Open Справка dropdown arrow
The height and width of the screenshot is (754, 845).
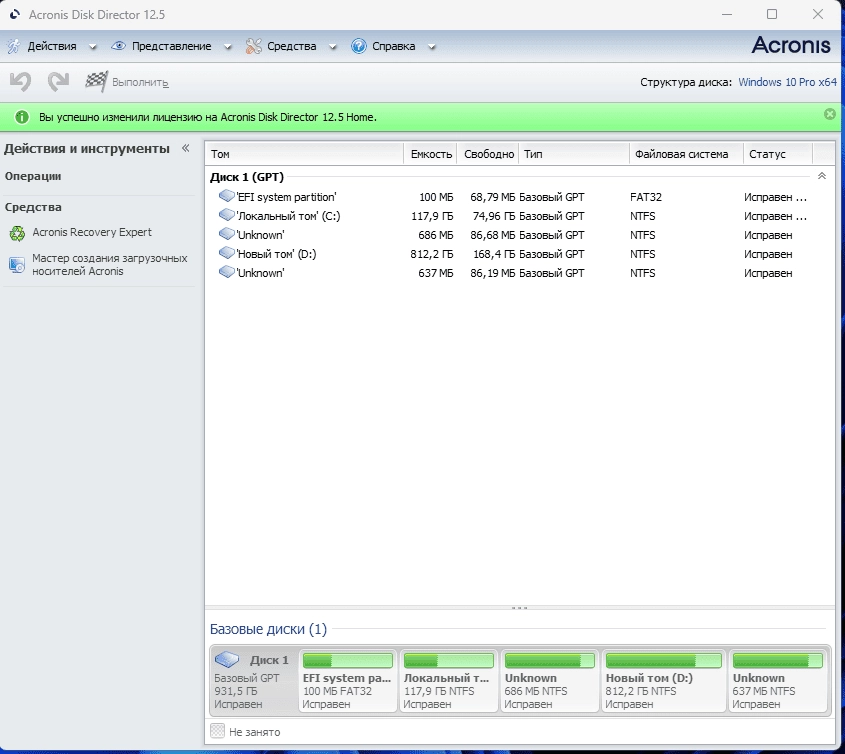432,47
